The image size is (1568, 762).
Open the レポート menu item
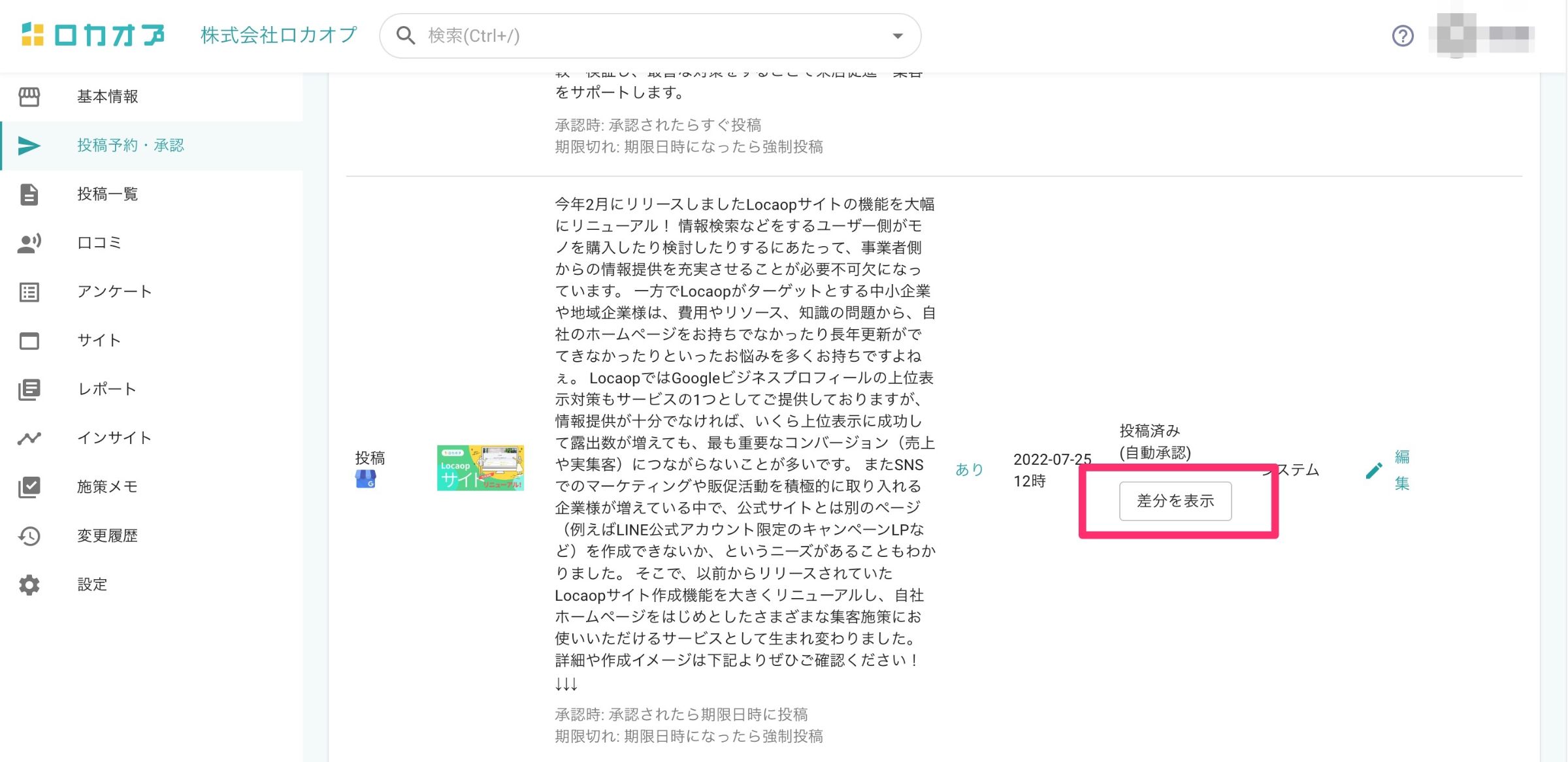pos(106,389)
